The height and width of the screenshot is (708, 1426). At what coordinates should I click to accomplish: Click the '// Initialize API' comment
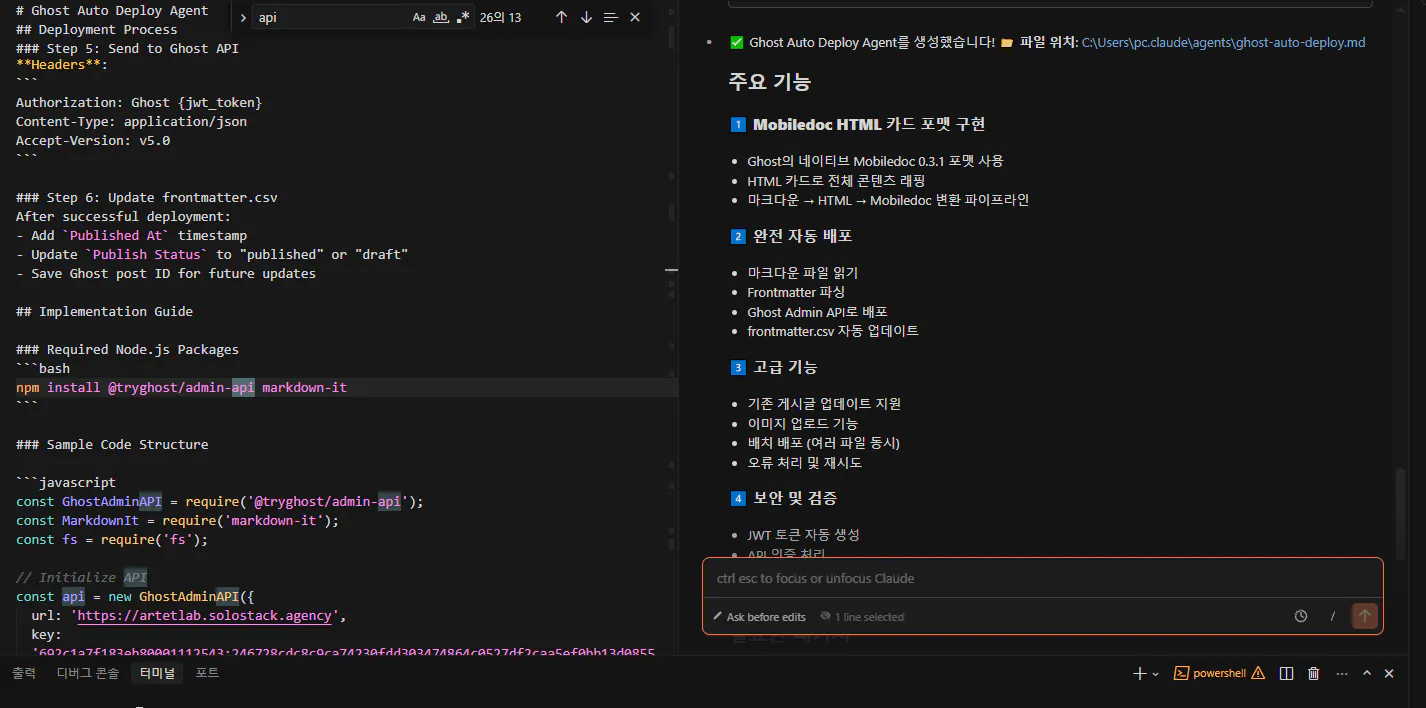click(x=82, y=577)
